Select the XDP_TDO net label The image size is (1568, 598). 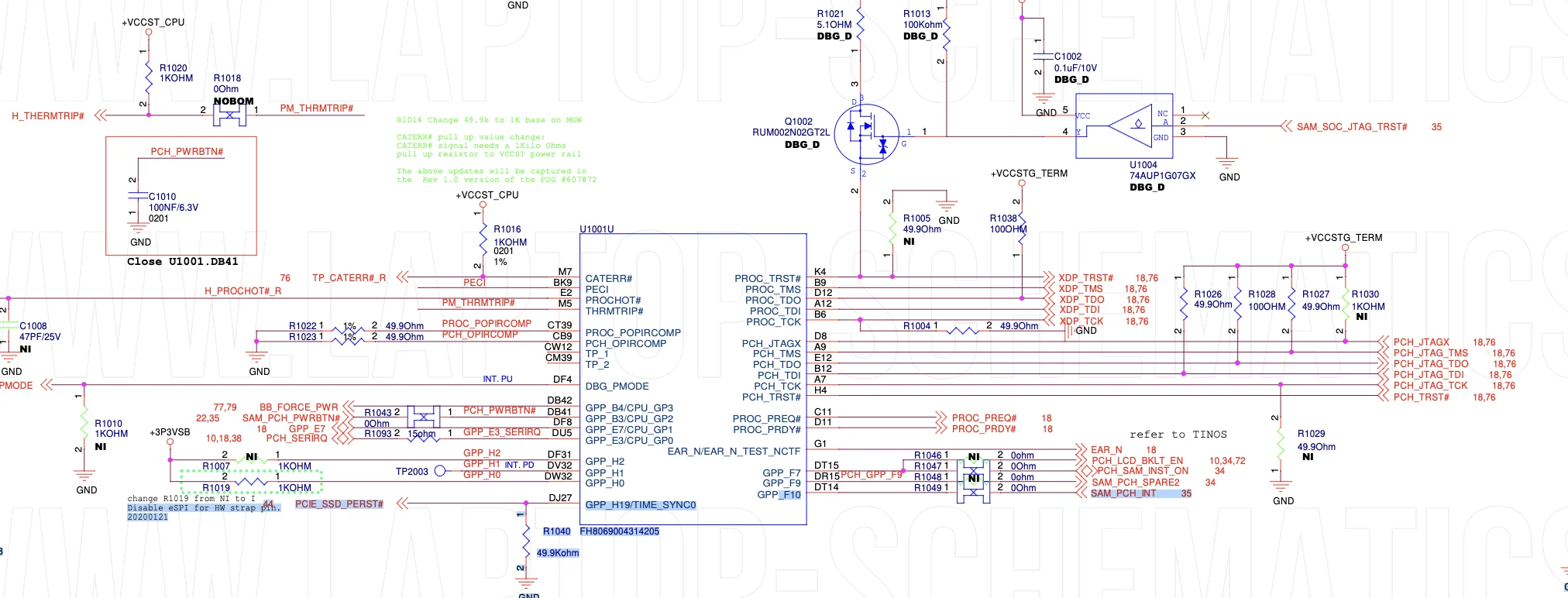tap(1081, 300)
